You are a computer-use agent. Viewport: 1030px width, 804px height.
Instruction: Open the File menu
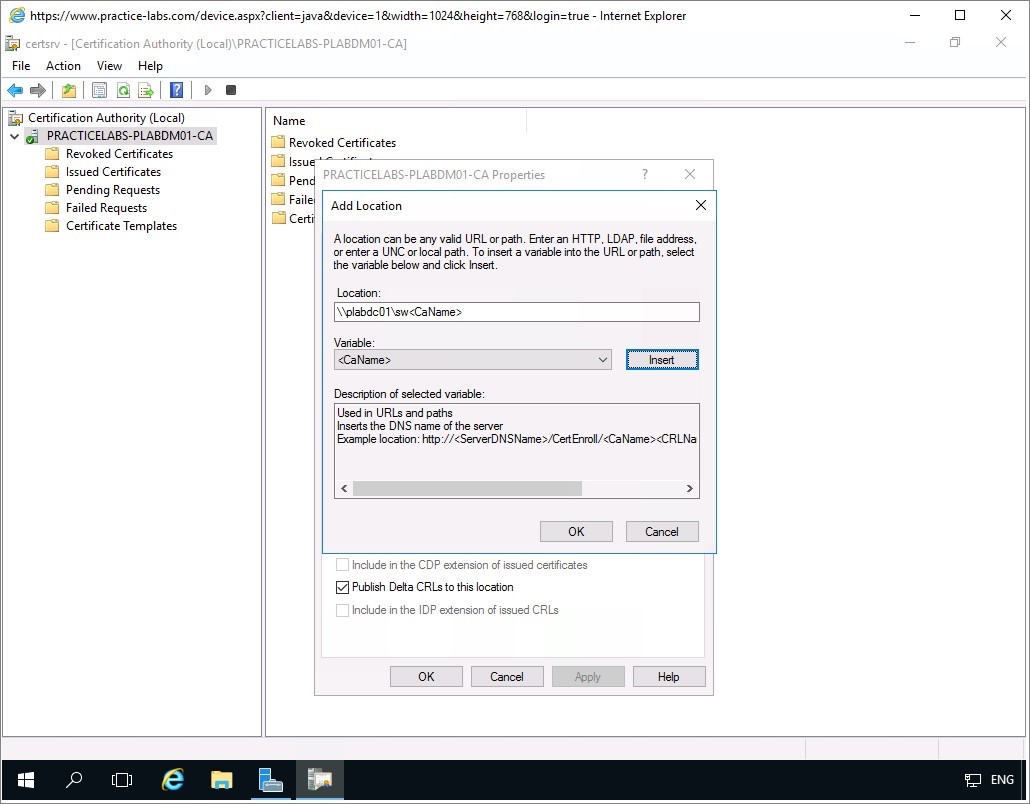21,66
